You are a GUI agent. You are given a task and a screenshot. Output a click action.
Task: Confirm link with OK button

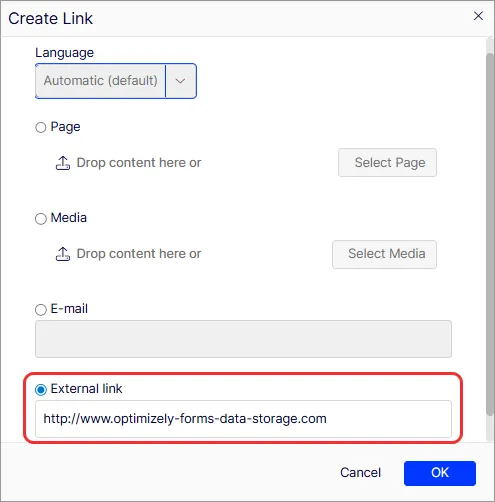pyautogui.click(x=440, y=473)
